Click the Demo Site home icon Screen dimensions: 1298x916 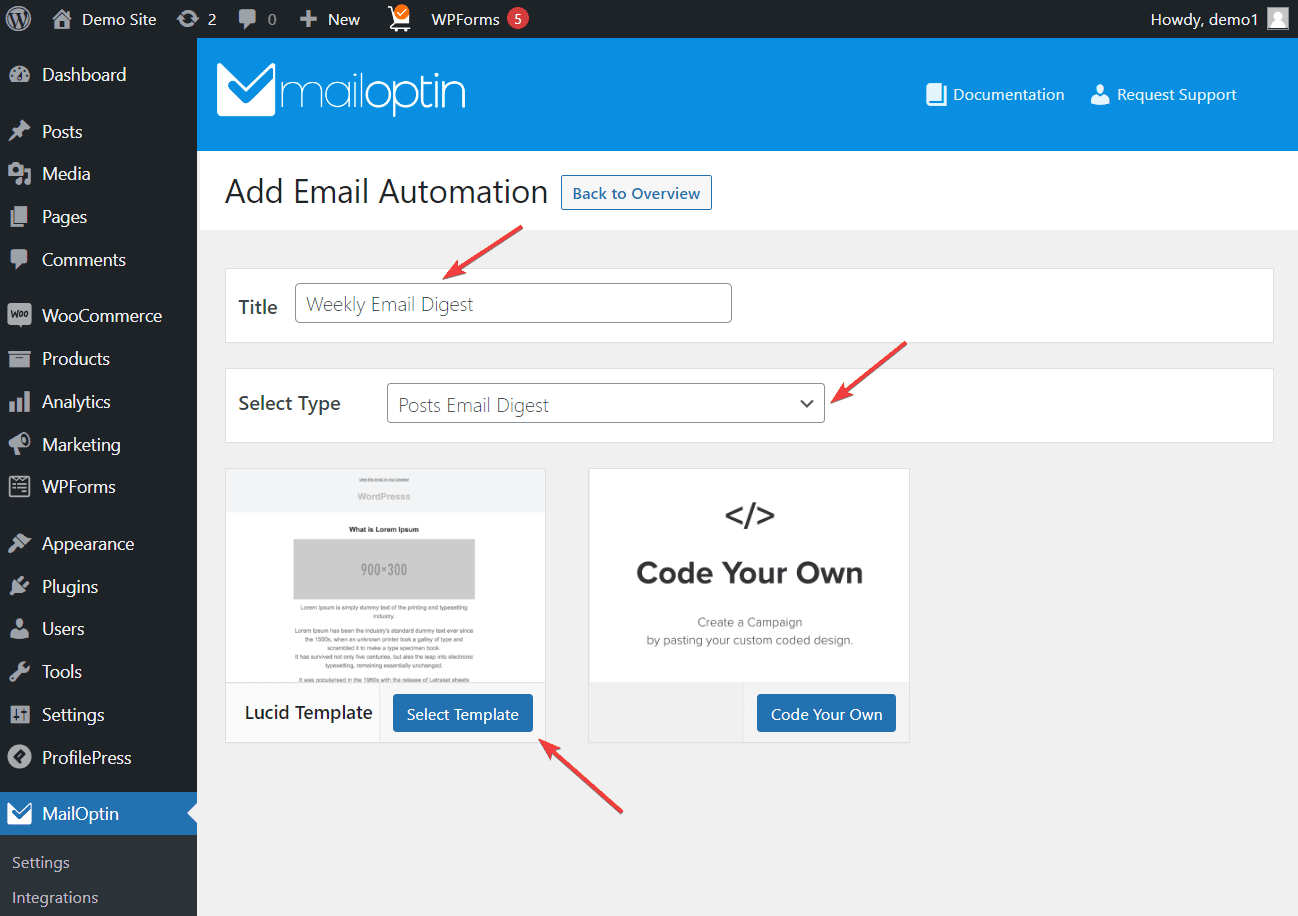point(62,19)
